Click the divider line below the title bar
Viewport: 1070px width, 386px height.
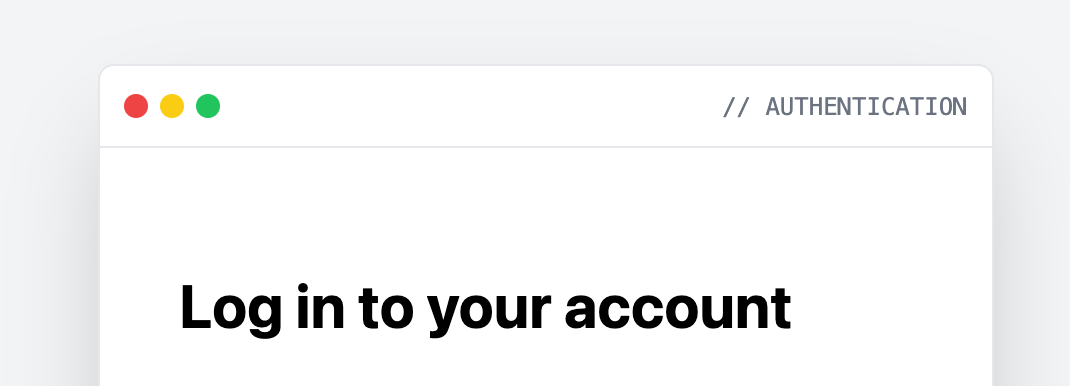[x=546, y=147]
